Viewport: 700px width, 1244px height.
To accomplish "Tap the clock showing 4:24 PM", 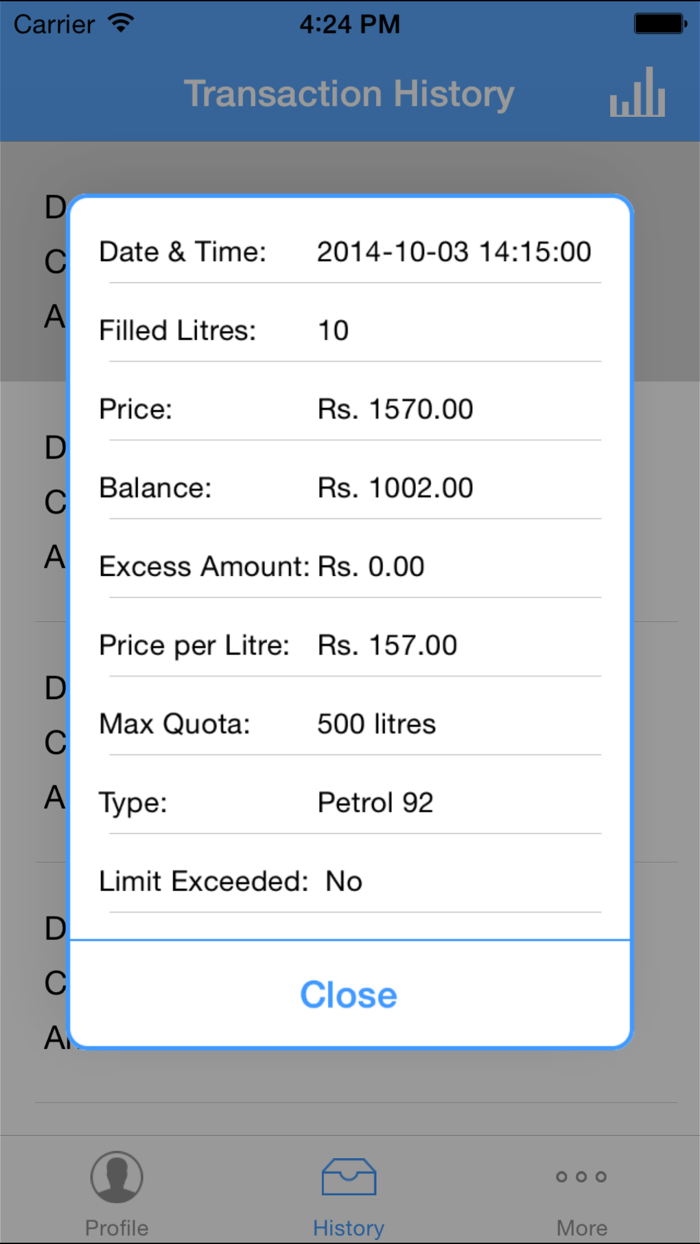I will [x=349, y=24].
